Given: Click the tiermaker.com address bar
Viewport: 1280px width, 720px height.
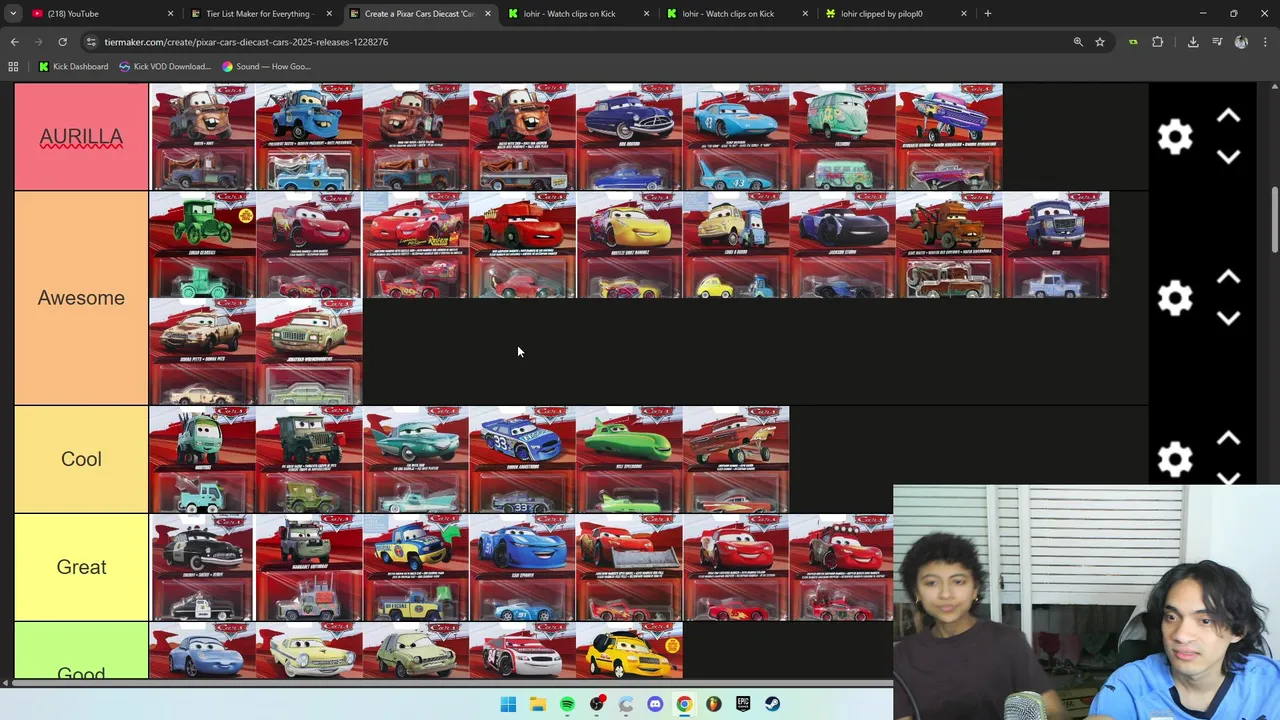Looking at the screenshot, I should click(x=580, y=42).
